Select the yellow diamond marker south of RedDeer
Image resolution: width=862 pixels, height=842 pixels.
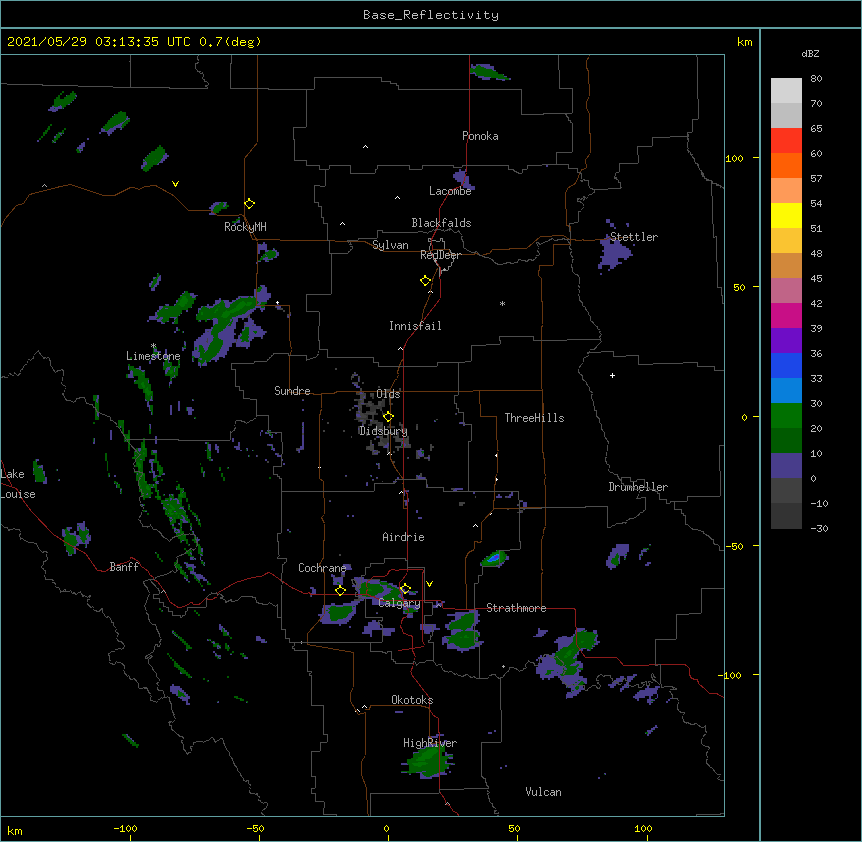426,281
